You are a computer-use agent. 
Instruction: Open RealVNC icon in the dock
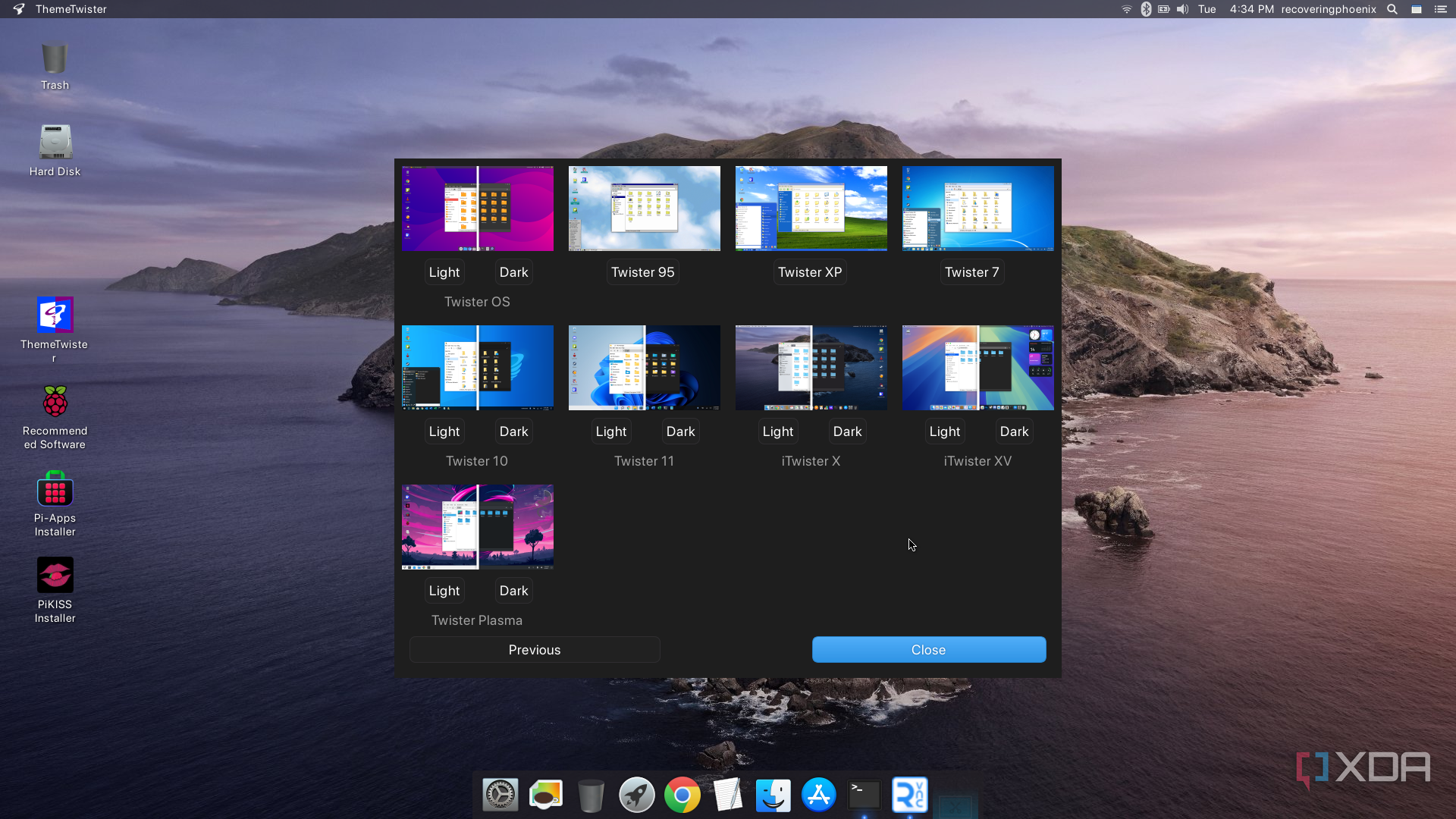[x=910, y=795]
